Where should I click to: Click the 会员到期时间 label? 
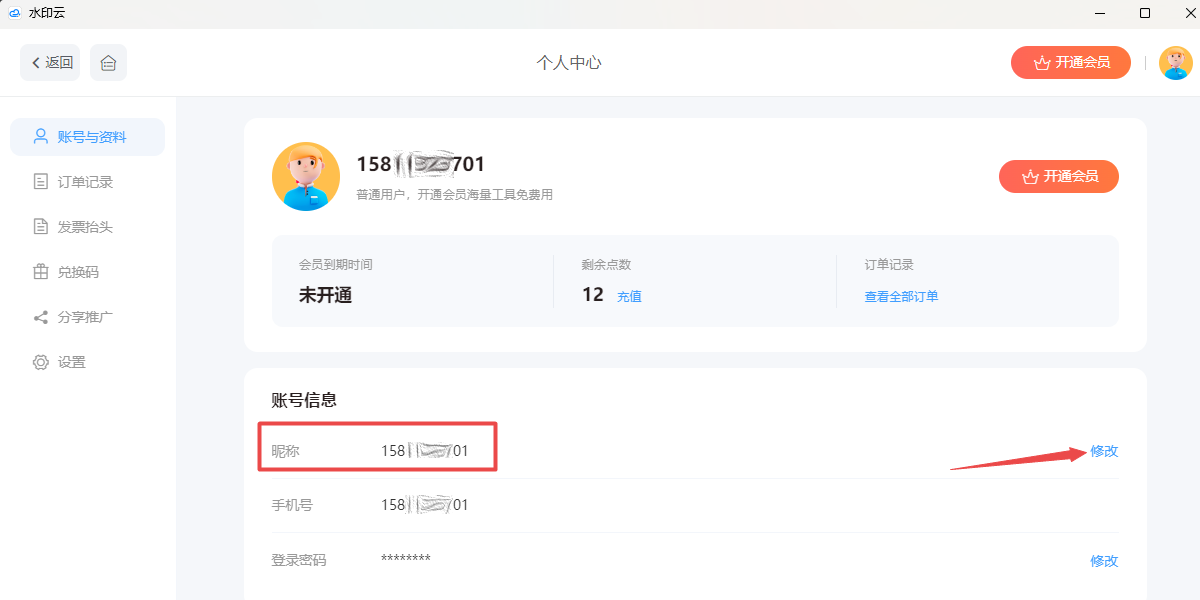coord(336,265)
